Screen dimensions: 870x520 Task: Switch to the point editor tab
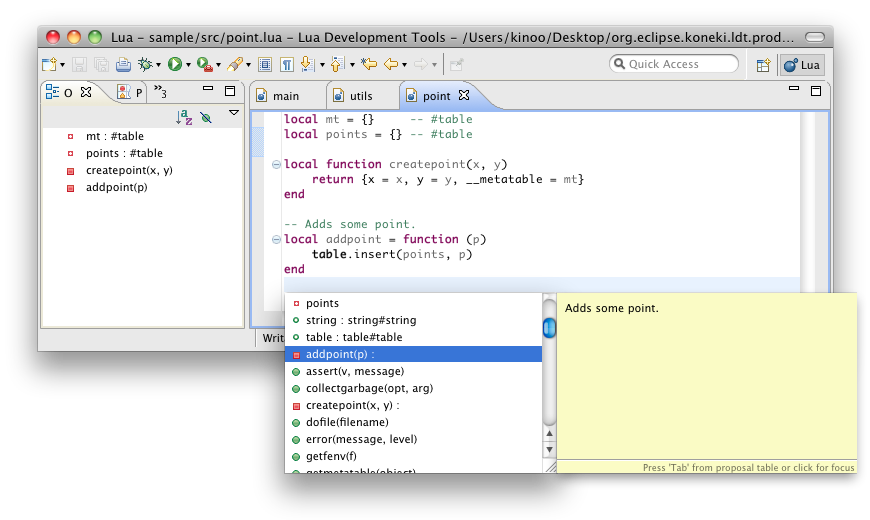pyautogui.click(x=437, y=96)
